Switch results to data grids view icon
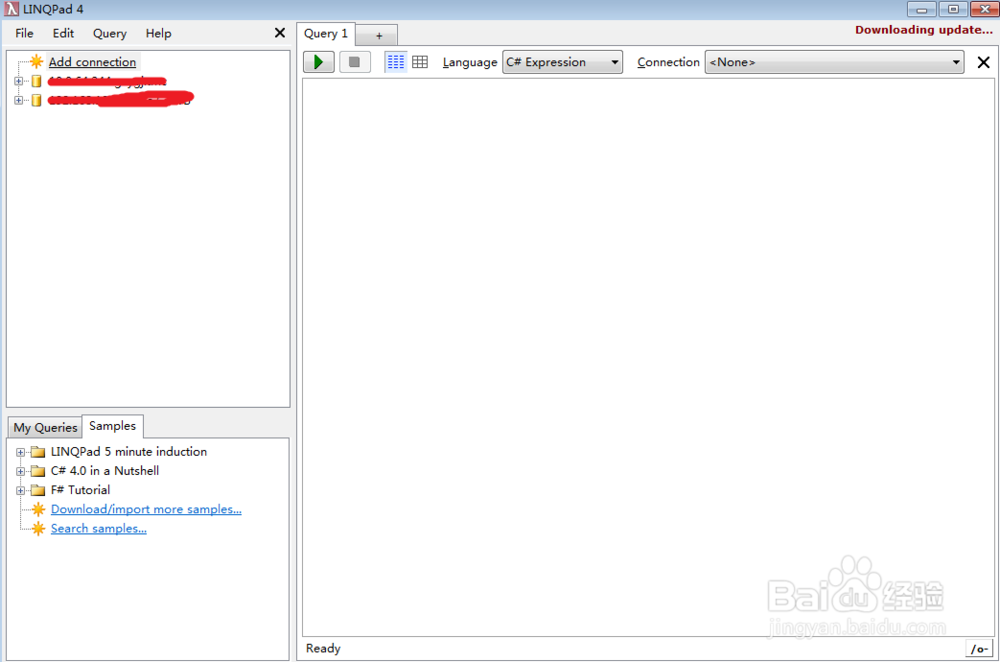This screenshot has height=662, width=1000. [x=420, y=62]
